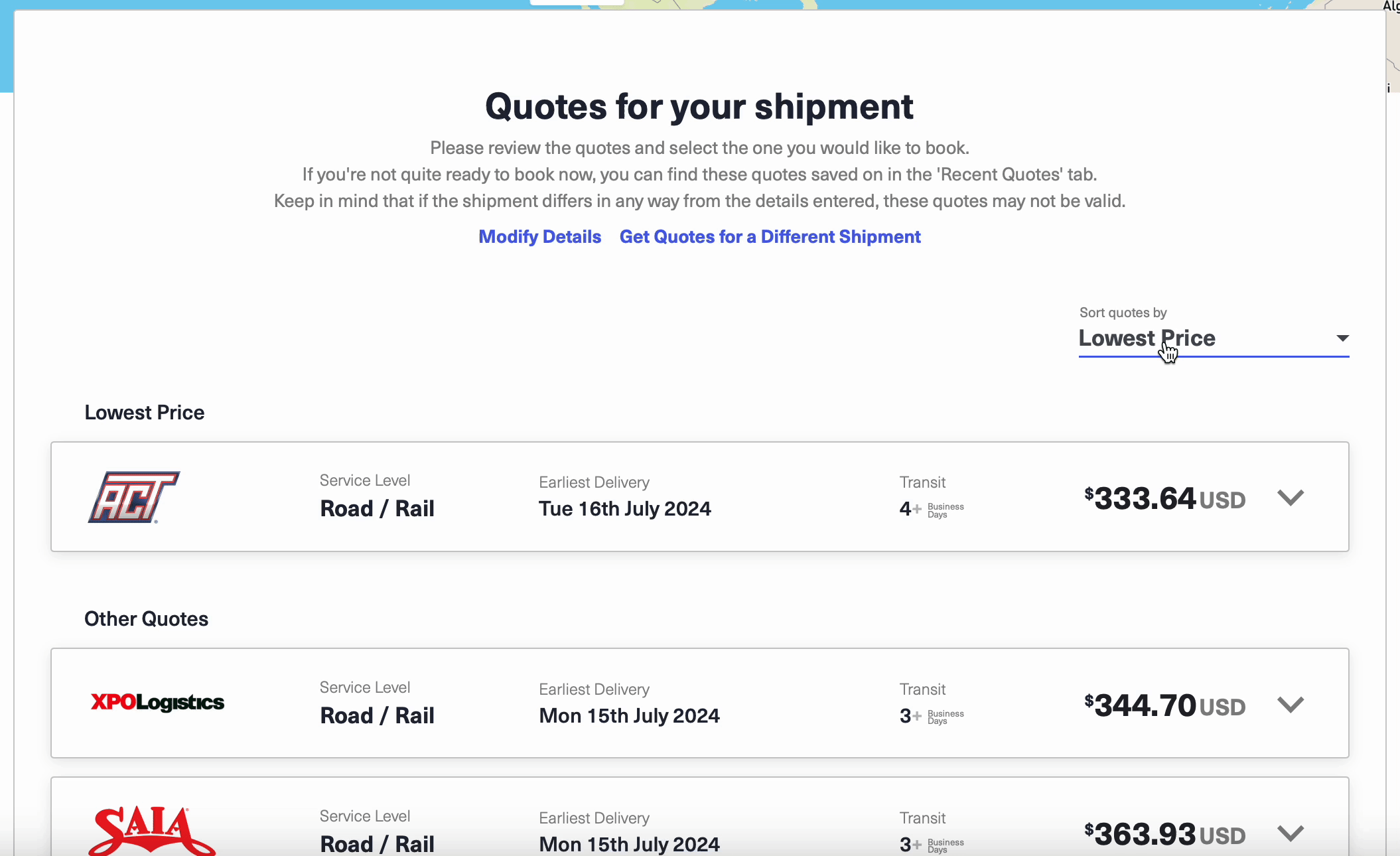
Task: Click the Modify Details link
Action: point(539,237)
